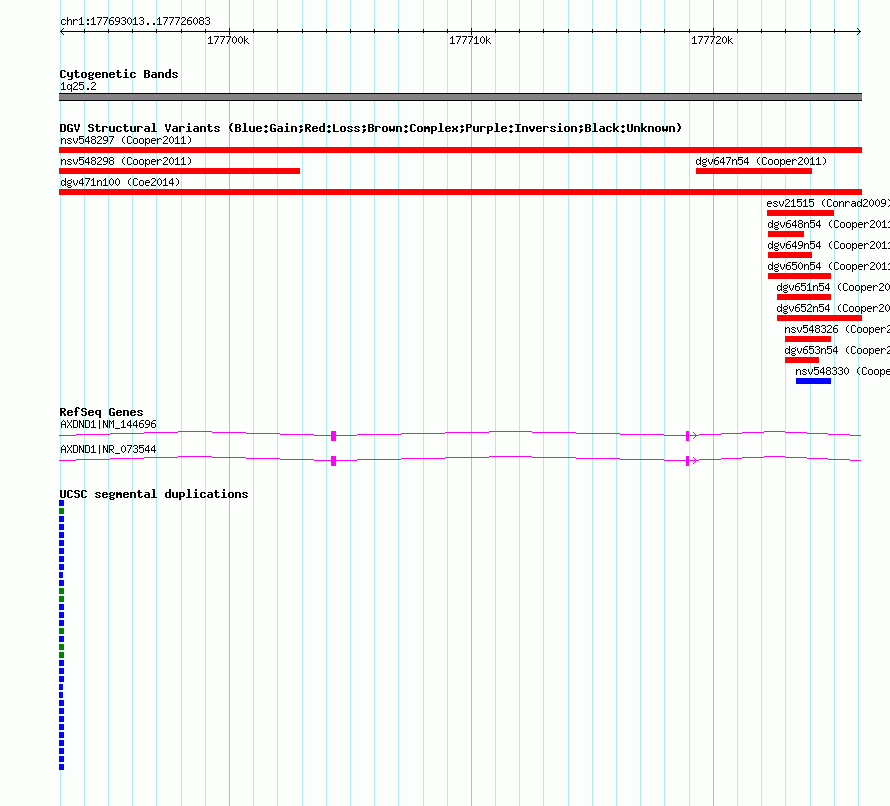Click the red bar under nsv548326
This screenshot has width=890, height=806.
click(x=808, y=339)
